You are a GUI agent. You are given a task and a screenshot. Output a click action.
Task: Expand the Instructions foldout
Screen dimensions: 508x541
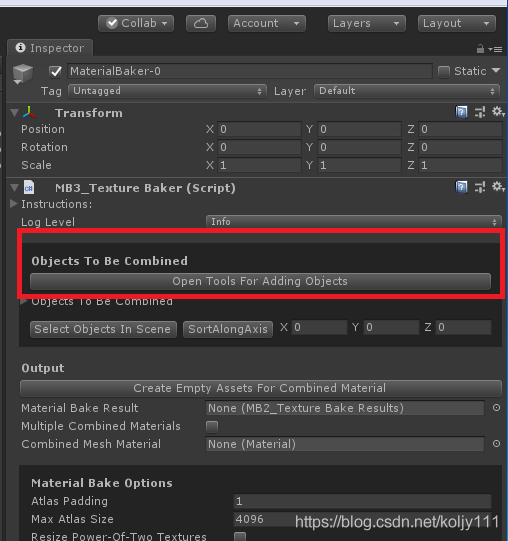14,204
